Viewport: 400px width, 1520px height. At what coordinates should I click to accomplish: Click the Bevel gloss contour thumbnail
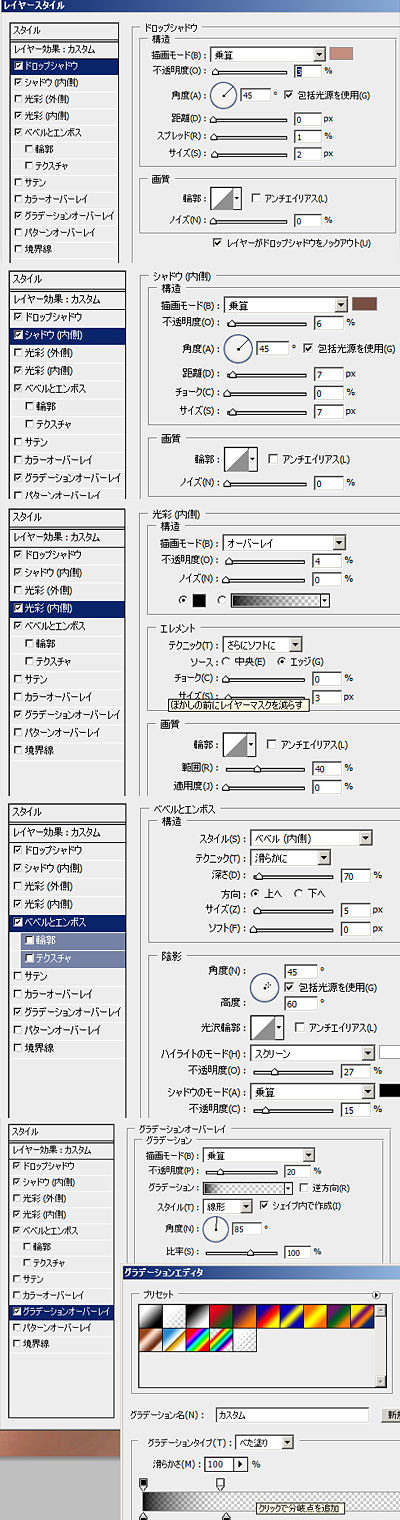click(263, 1027)
